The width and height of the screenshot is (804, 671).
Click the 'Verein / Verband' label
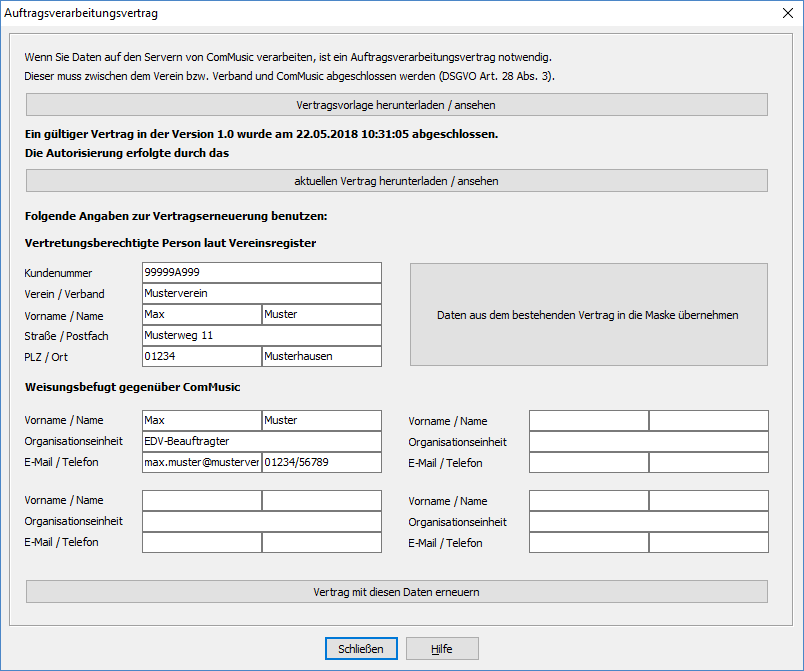64,294
